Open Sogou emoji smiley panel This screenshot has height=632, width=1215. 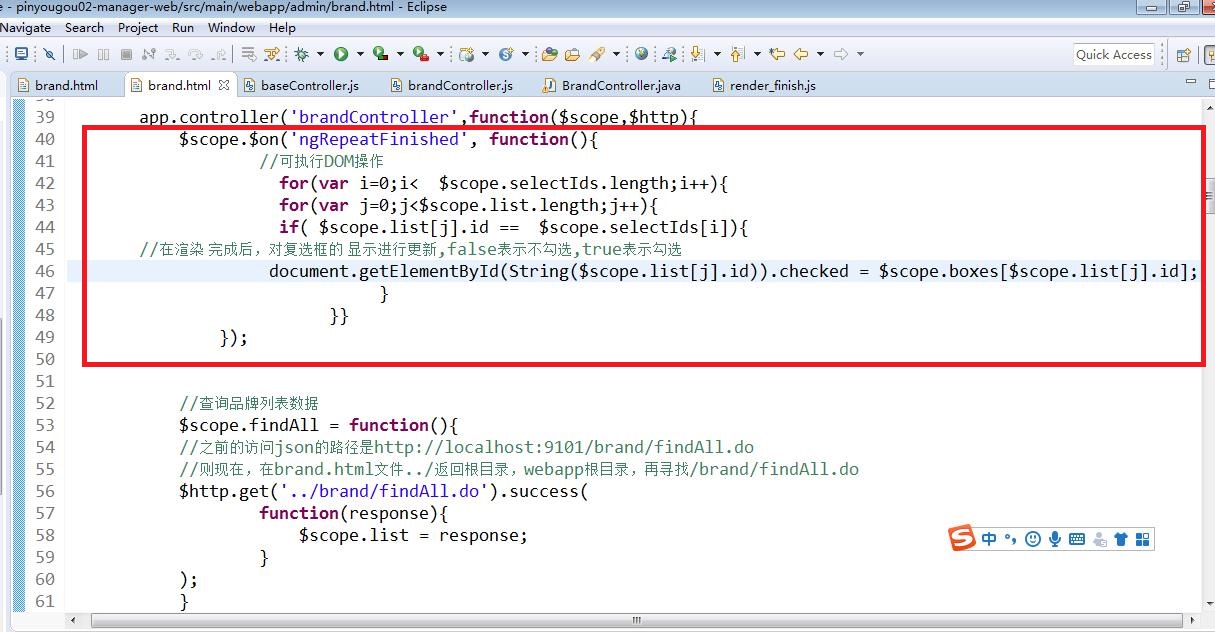coord(1032,539)
